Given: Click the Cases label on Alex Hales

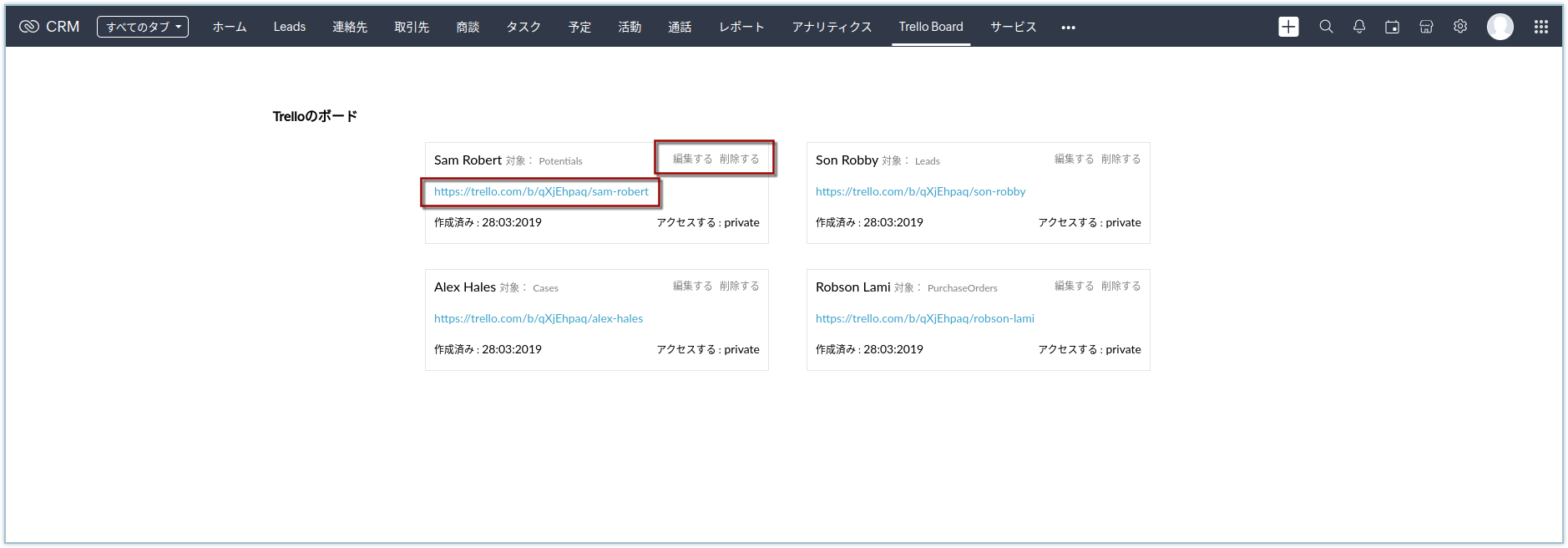Looking at the screenshot, I should [545, 288].
